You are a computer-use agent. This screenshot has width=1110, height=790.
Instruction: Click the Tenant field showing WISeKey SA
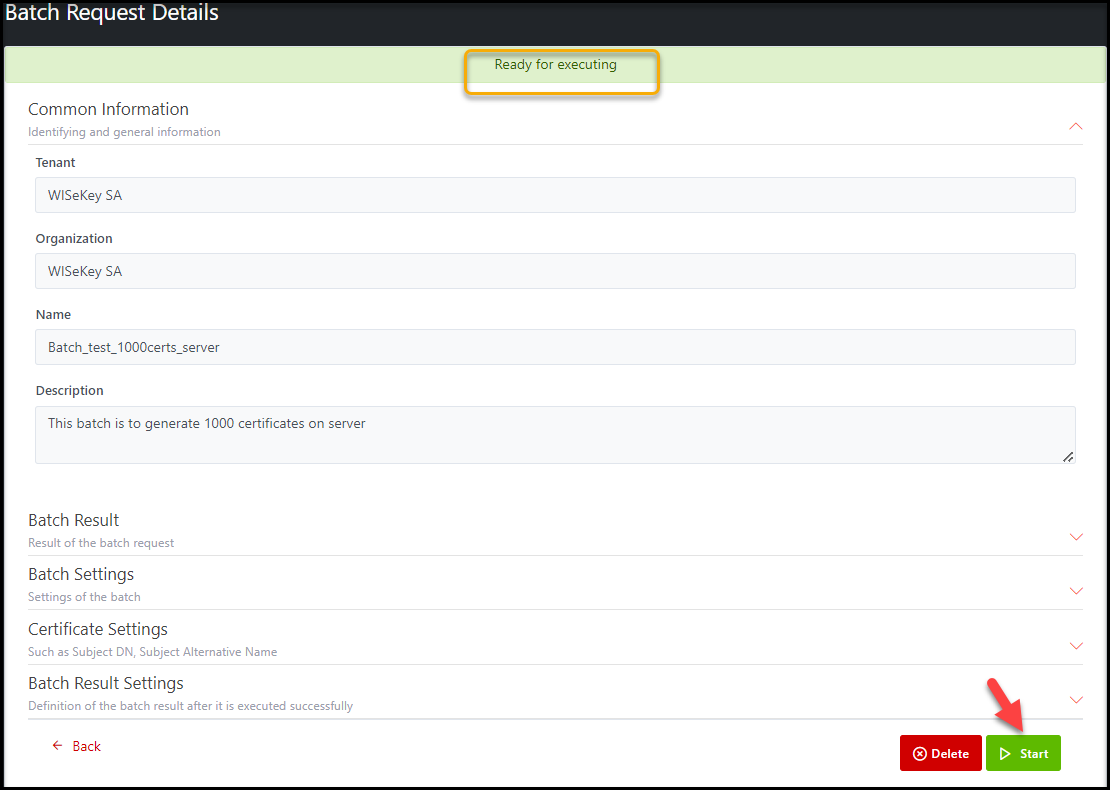click(x=555, y=195)
